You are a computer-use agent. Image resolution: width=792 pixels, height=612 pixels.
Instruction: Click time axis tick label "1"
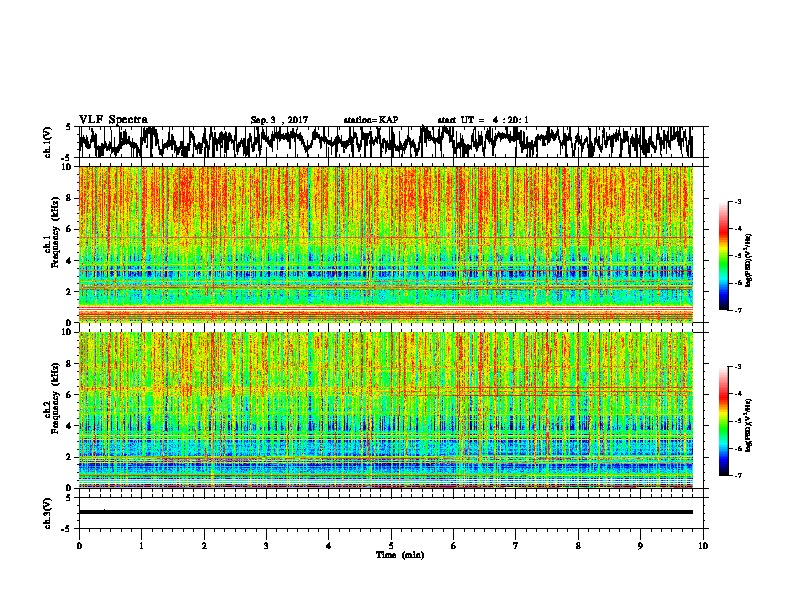click(x=141, y=546)
